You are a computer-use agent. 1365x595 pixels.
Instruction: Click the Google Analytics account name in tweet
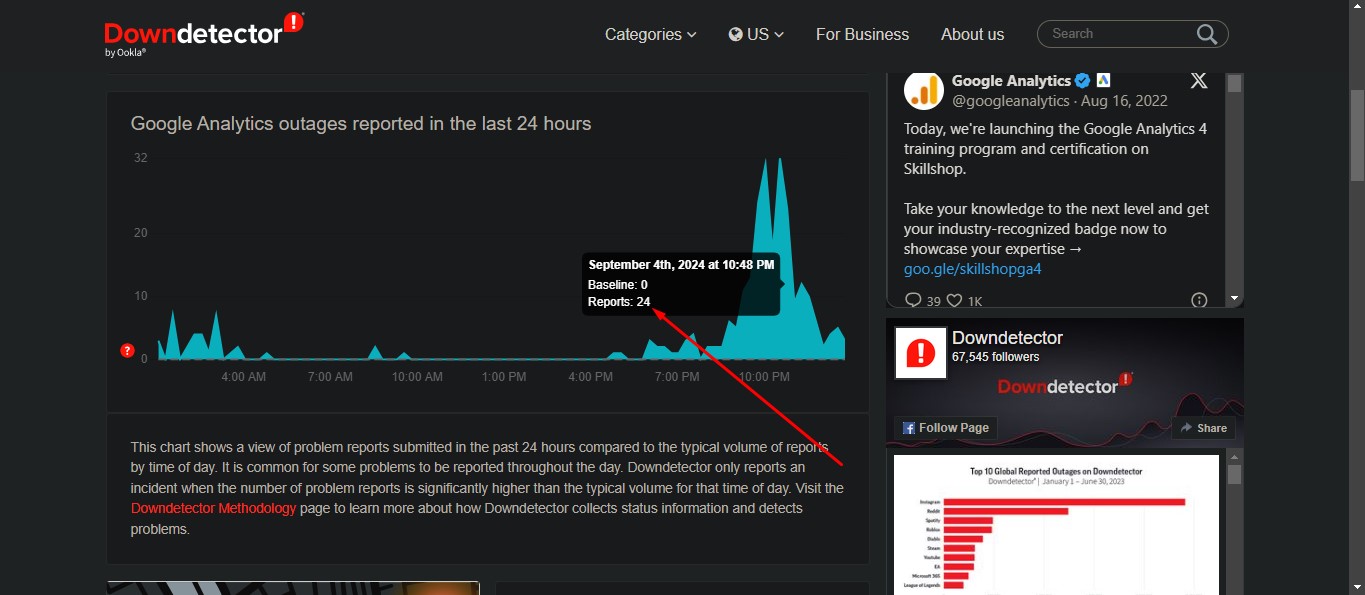1011,81
